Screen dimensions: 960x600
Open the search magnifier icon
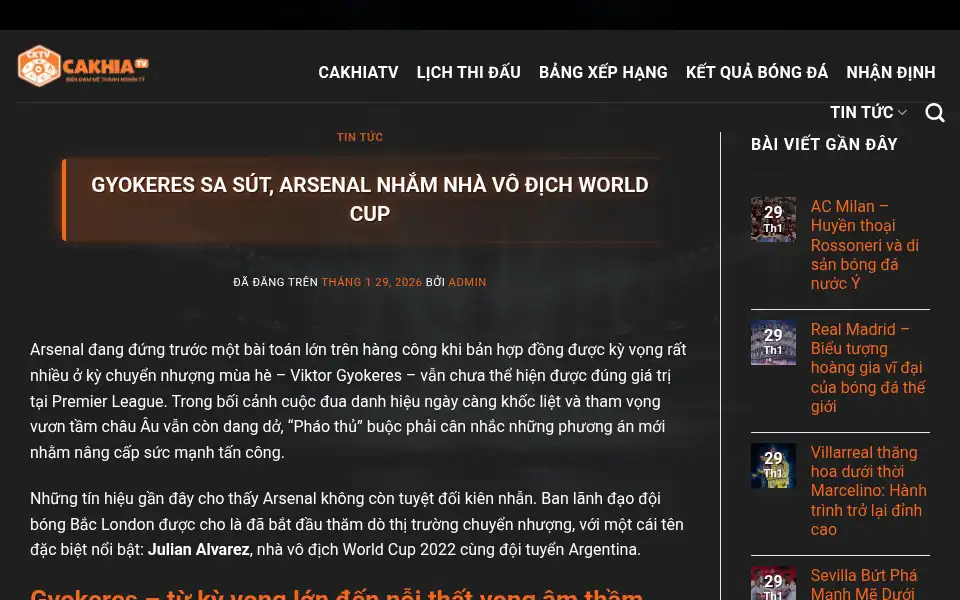point(934,113)
